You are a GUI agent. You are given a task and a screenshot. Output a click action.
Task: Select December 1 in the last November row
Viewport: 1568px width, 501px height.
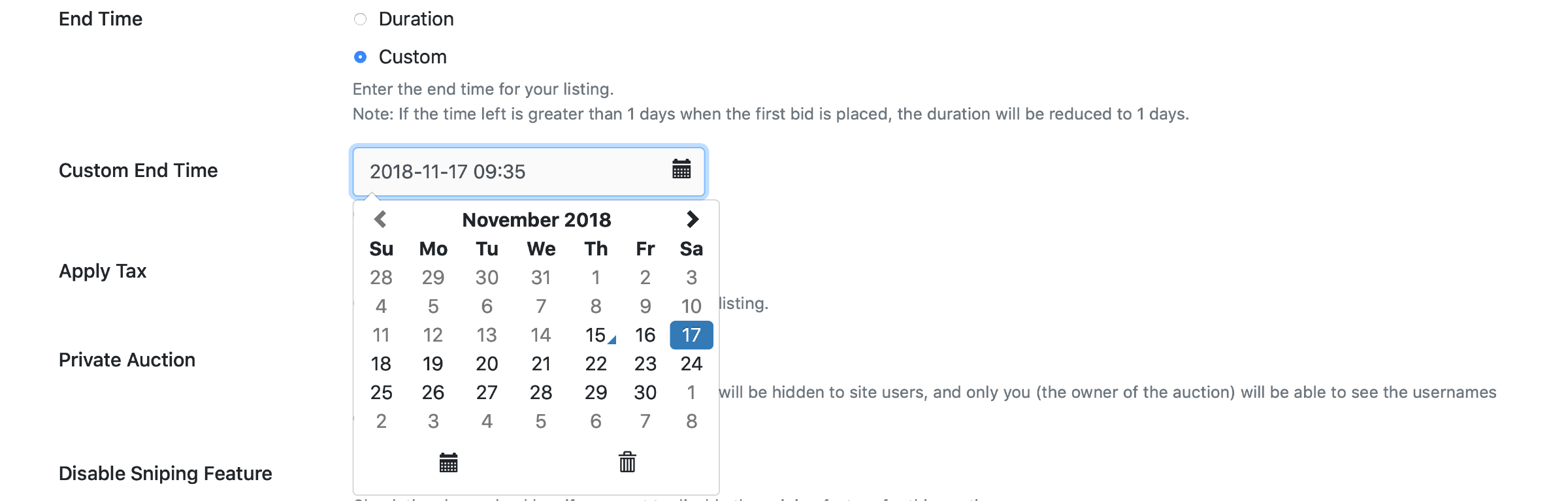(691, 393)
